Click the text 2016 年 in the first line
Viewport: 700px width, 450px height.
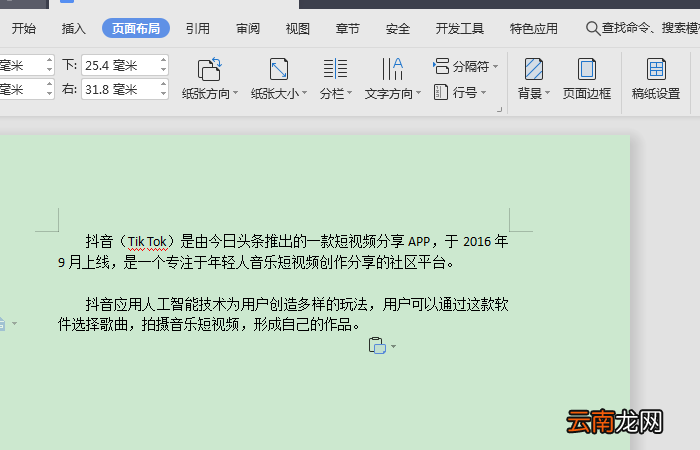click(485, 242)
